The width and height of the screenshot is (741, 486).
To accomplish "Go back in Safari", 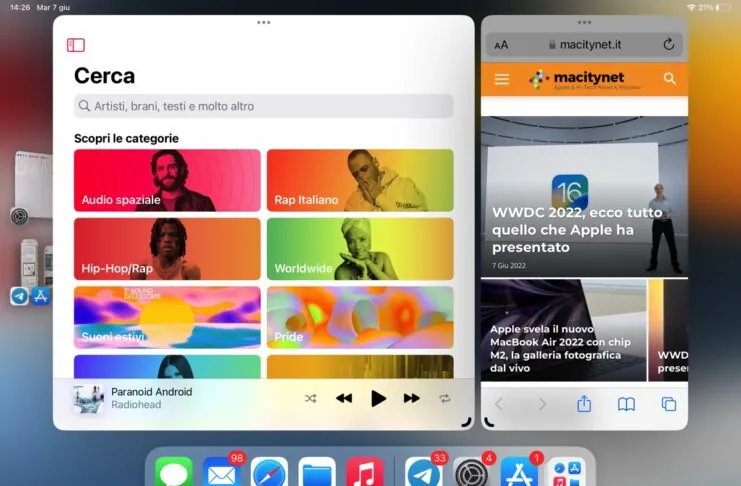I will [499, 404].
